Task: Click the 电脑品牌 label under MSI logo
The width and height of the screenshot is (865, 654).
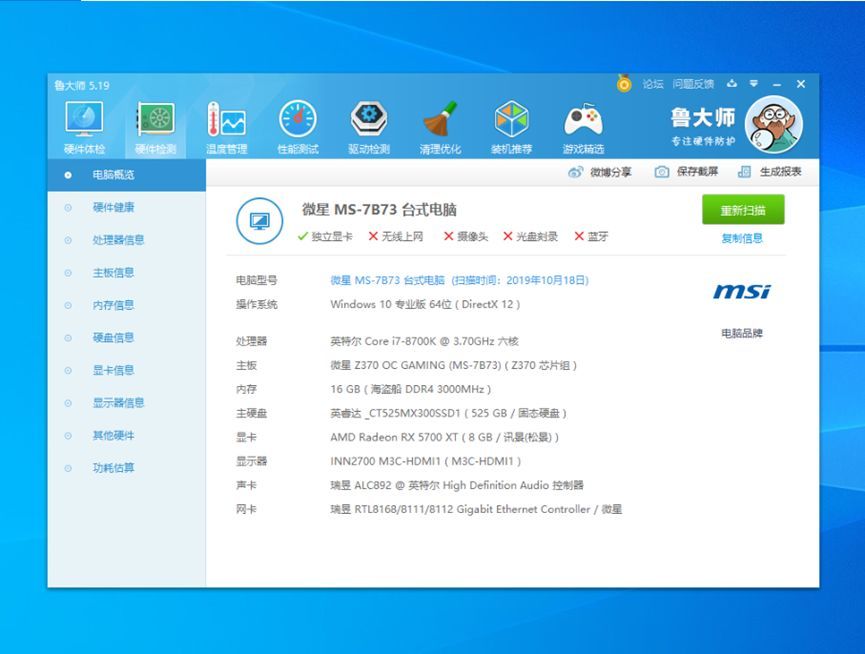Action: [742, 333]
